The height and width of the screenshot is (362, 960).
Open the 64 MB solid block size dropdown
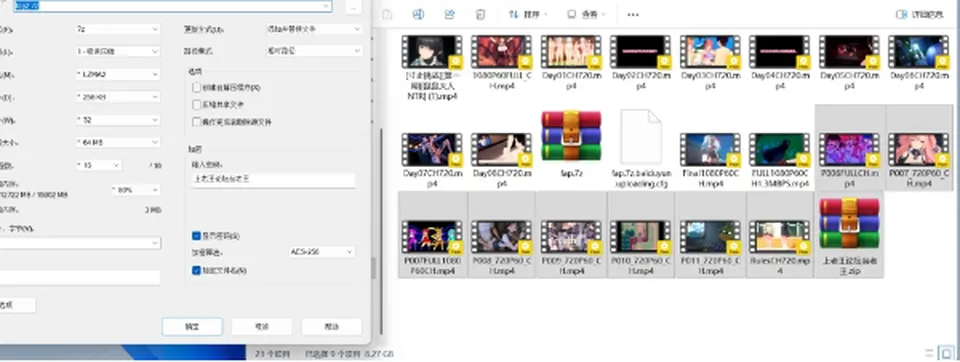[x=118, y=142]
